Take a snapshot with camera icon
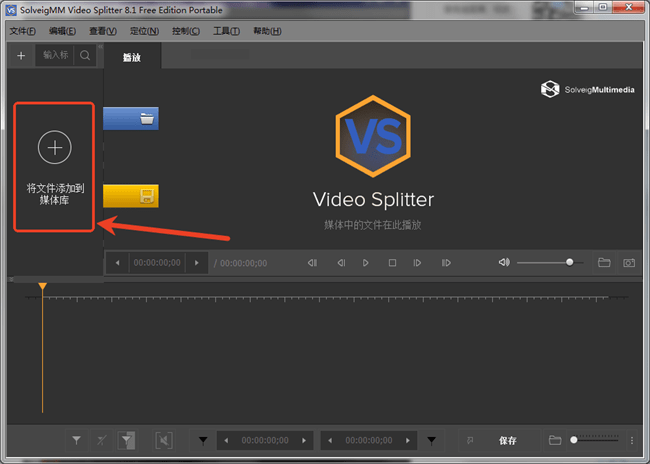 tap(629, 262)
